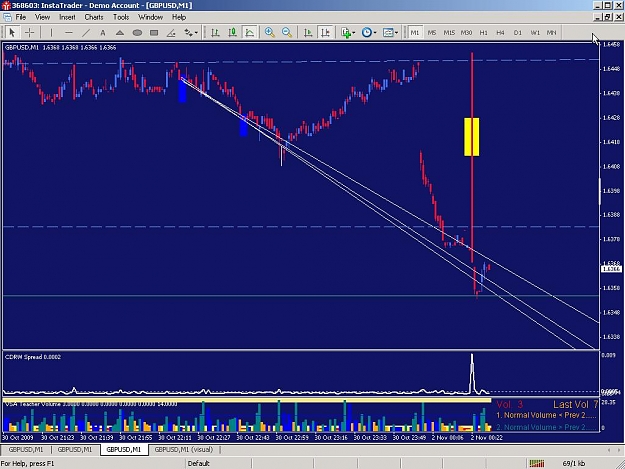The height and width of the screenshot is (469, 625).
Task: Open the Charts menu
Action: point(94,17)
